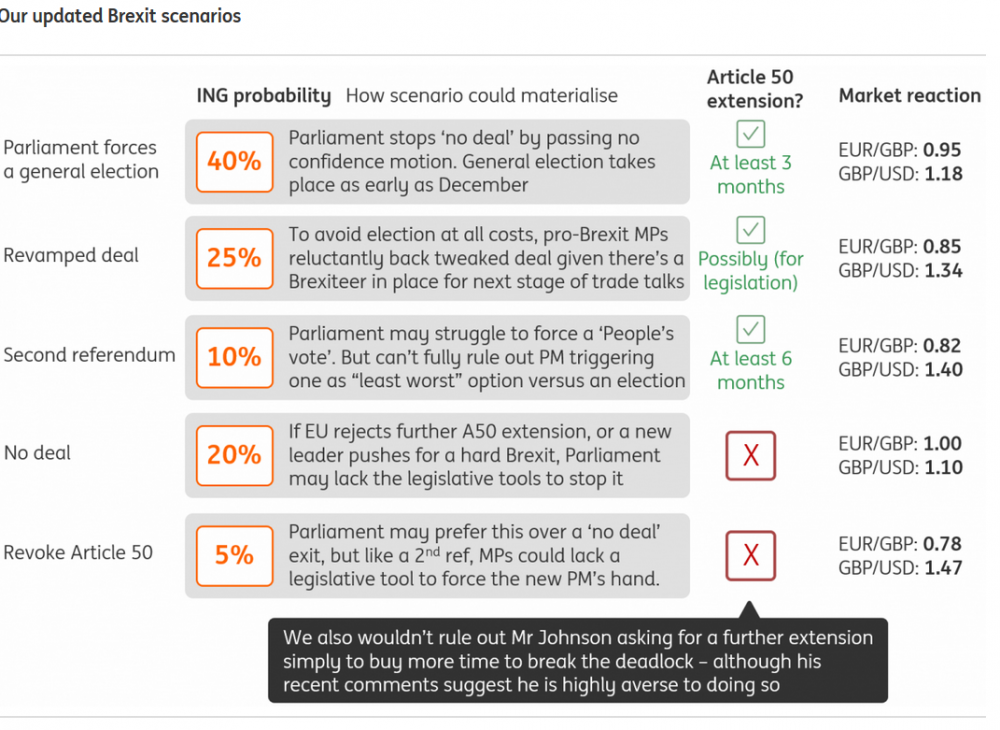
Task: Select the 25% probability box
Action: coord(234,258)
